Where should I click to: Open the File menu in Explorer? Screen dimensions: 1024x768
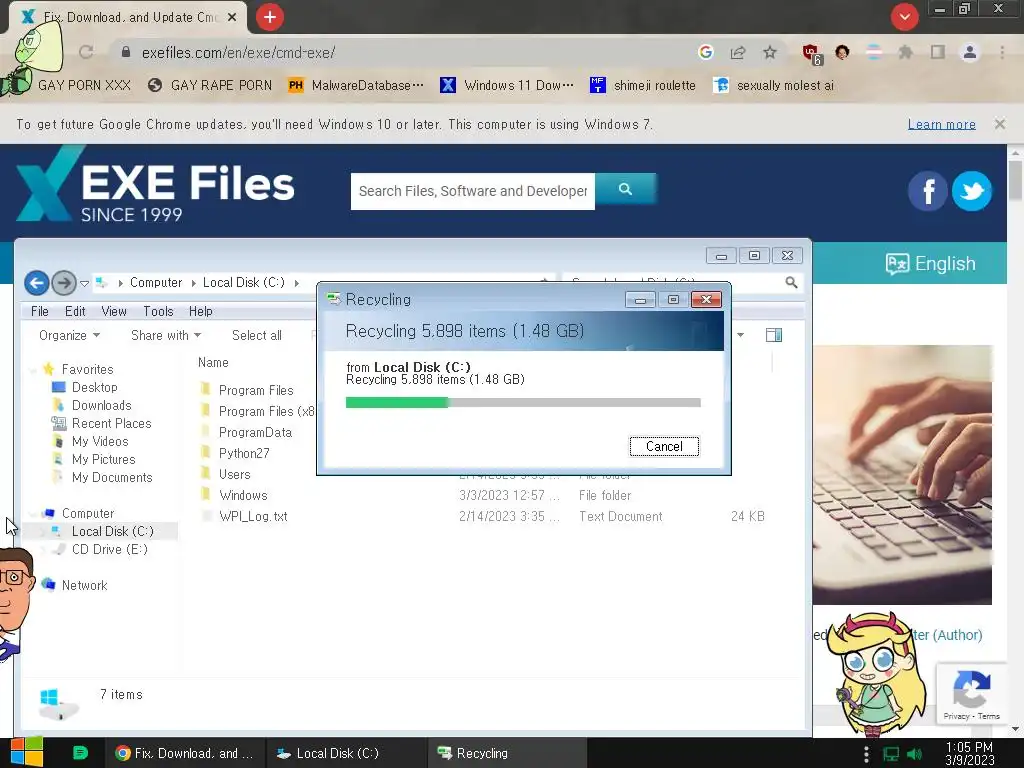[x=40, y=312]
